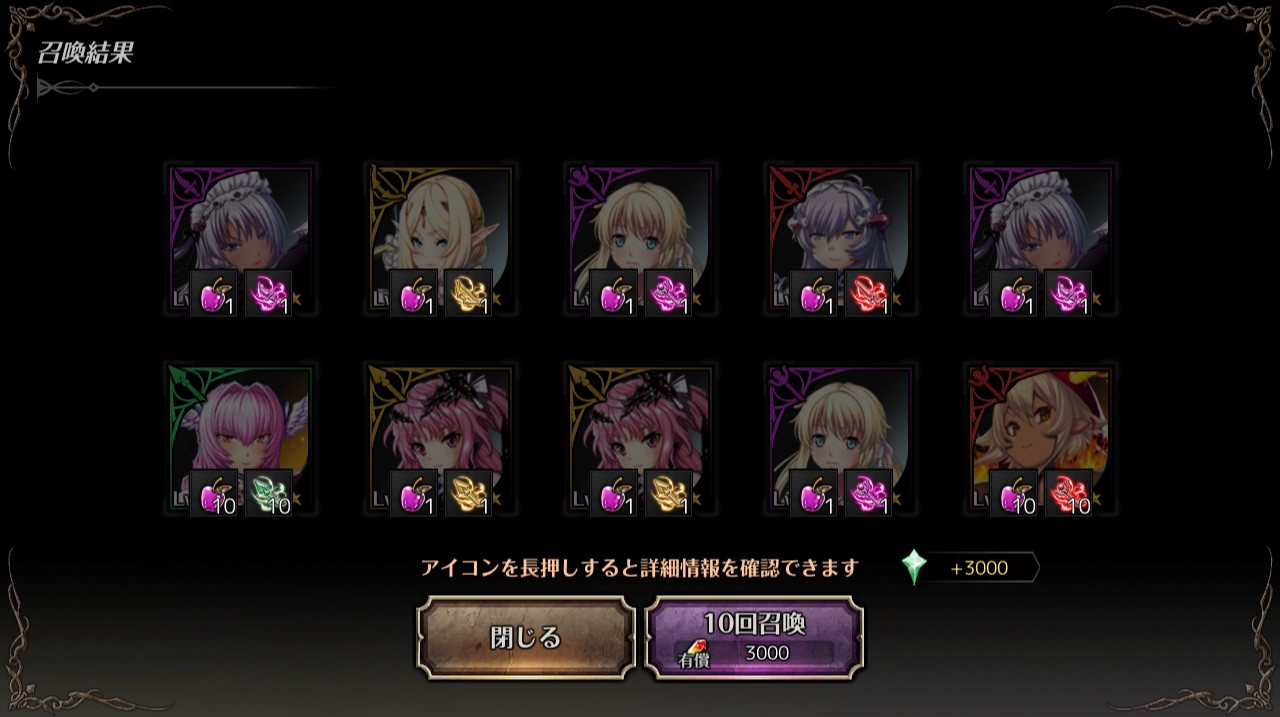Screen dimensions: 1280x717
Task: Click the first maid character thumbnail in top row
Action: point(241,239)
